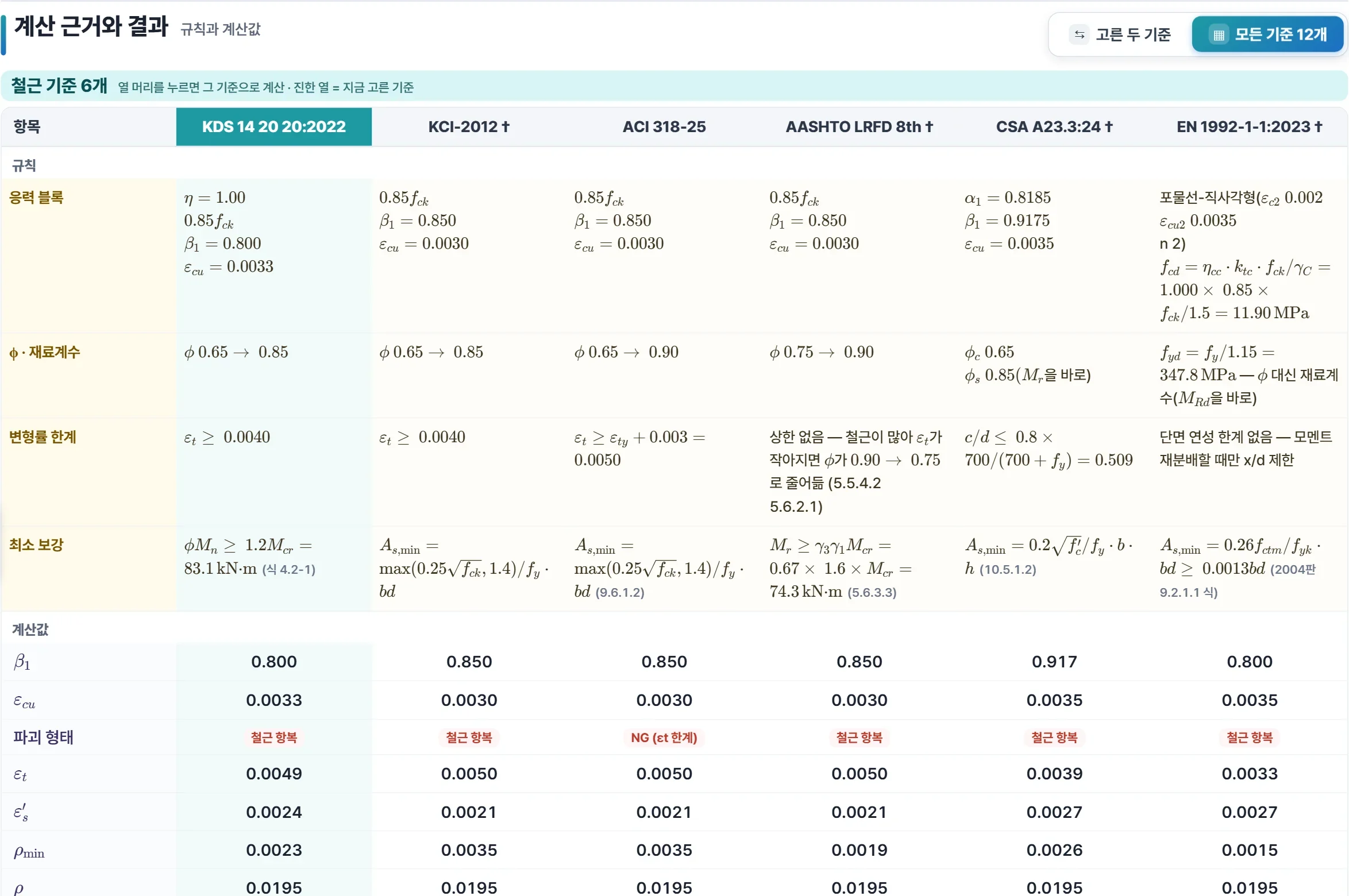Click the (5.6.3.3) reference in AASHTO column

click(872, 593)
